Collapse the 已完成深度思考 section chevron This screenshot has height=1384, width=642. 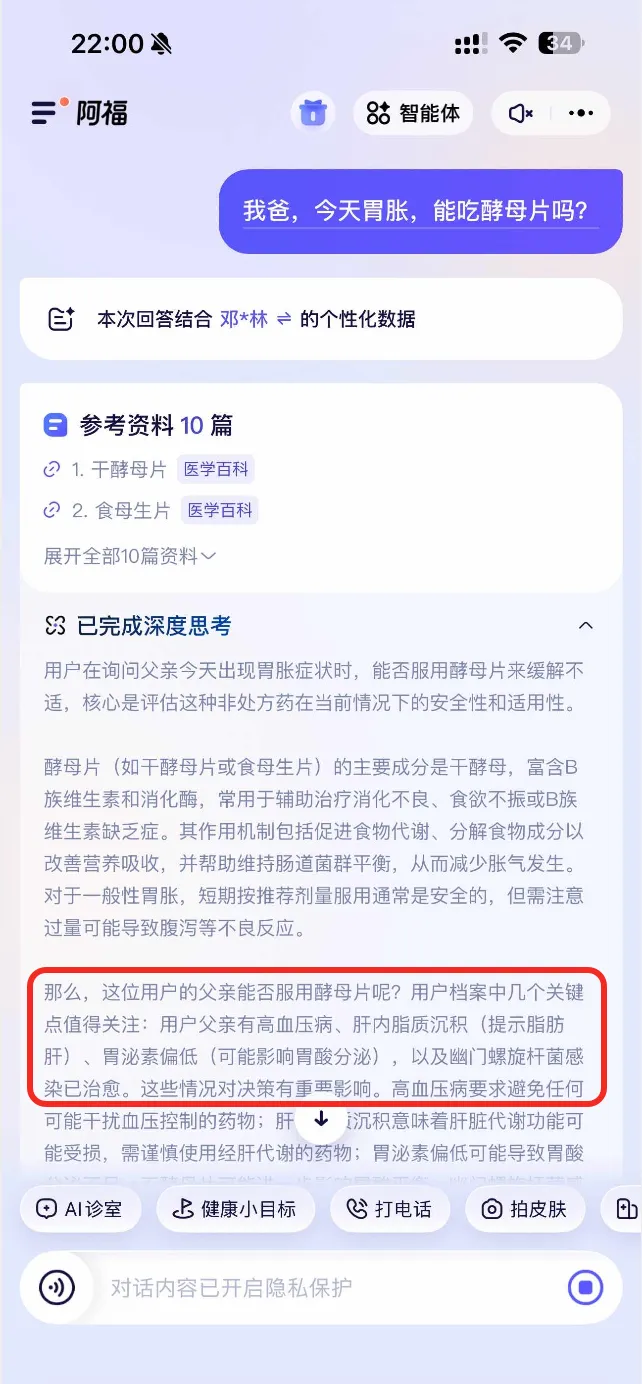[x=586, y=626]
